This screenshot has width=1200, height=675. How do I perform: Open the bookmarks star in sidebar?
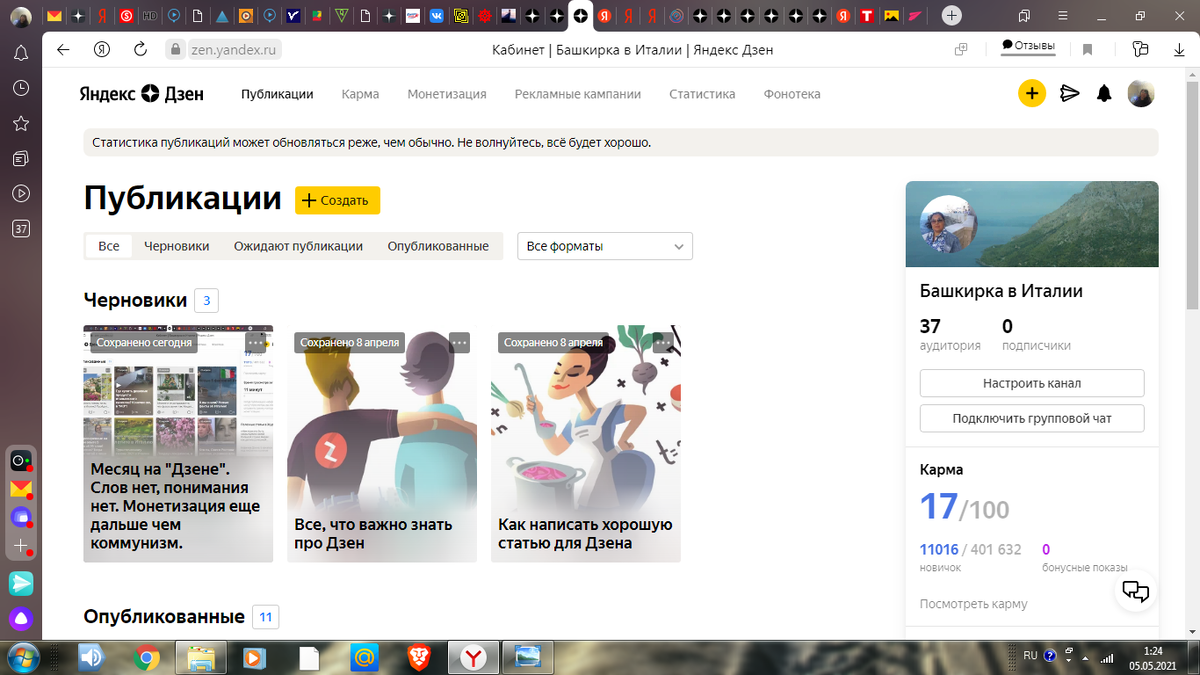[21, 123]
